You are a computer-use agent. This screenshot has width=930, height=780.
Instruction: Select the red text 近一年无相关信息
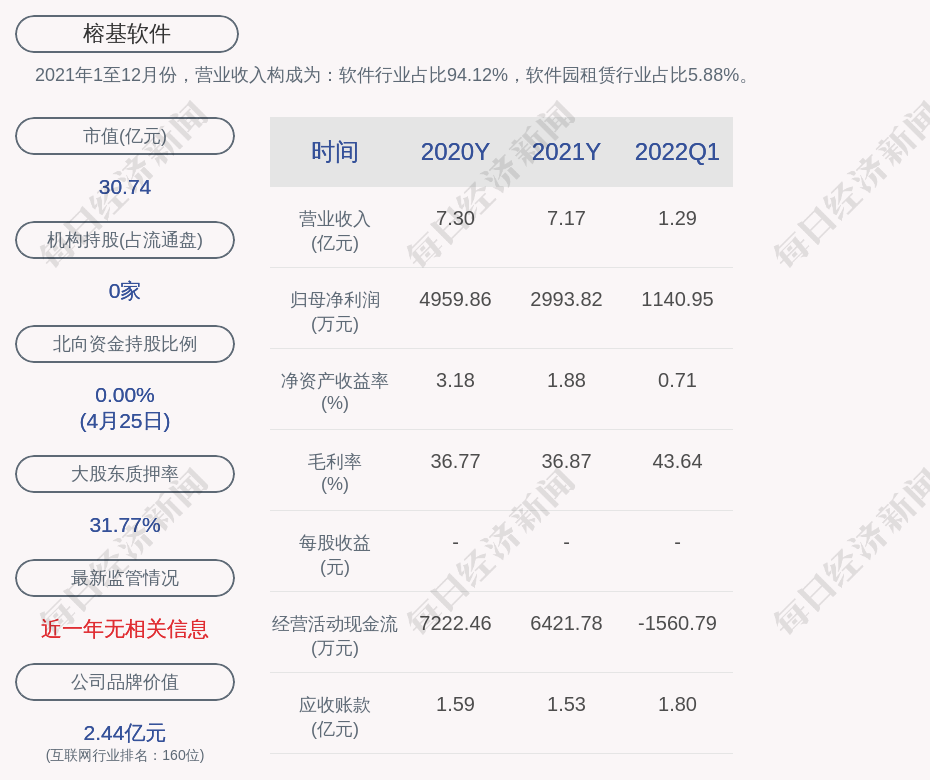pos(125,629)
